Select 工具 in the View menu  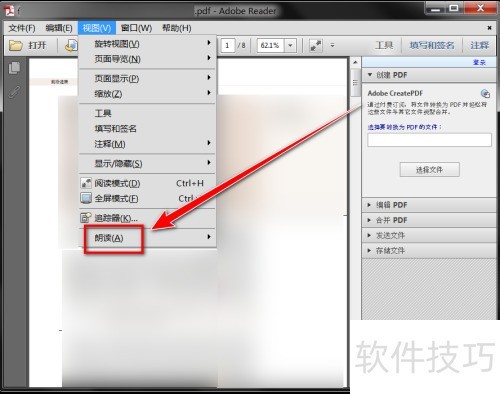[148, 113]
